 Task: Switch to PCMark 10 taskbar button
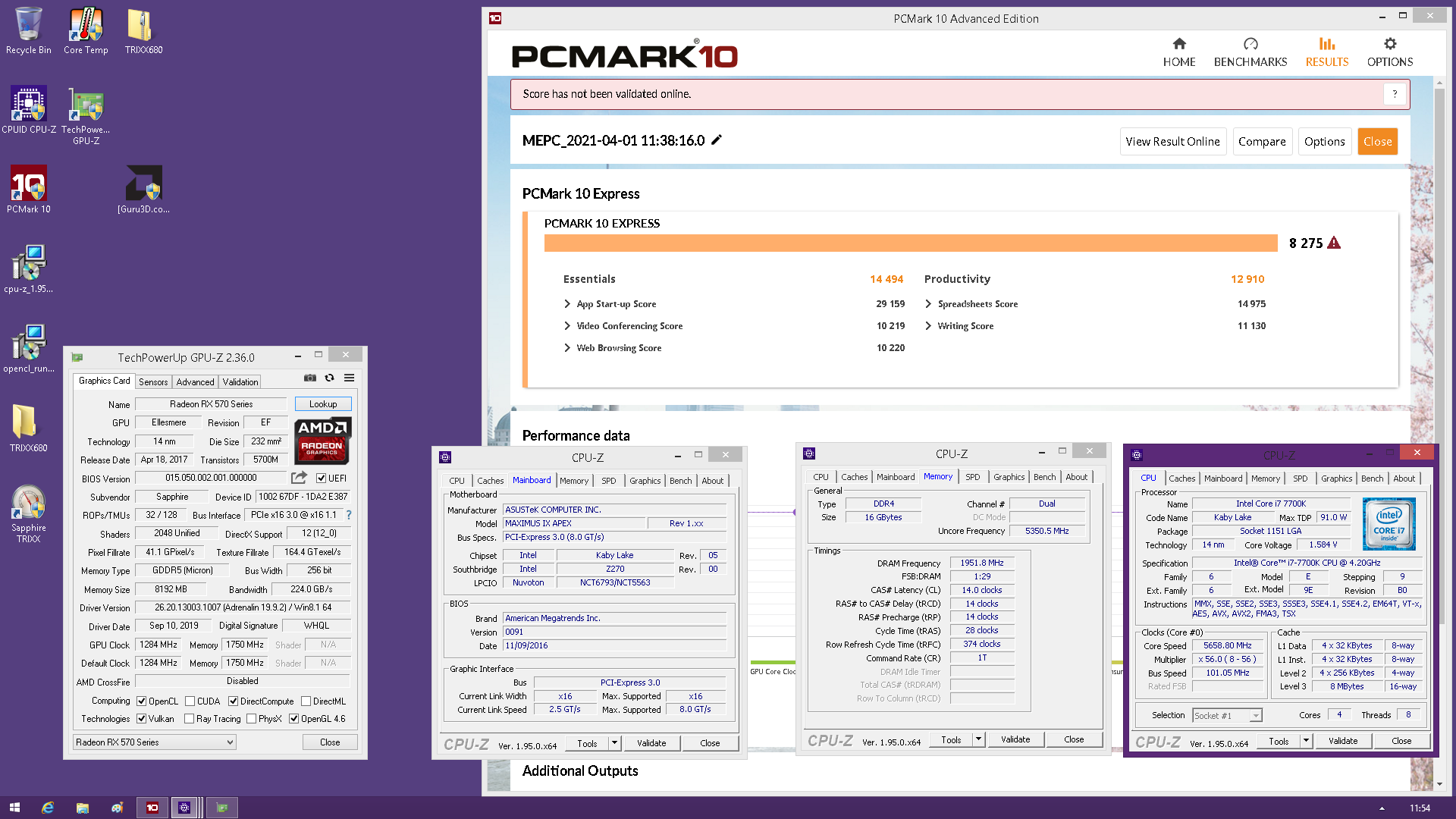(152, 808)
